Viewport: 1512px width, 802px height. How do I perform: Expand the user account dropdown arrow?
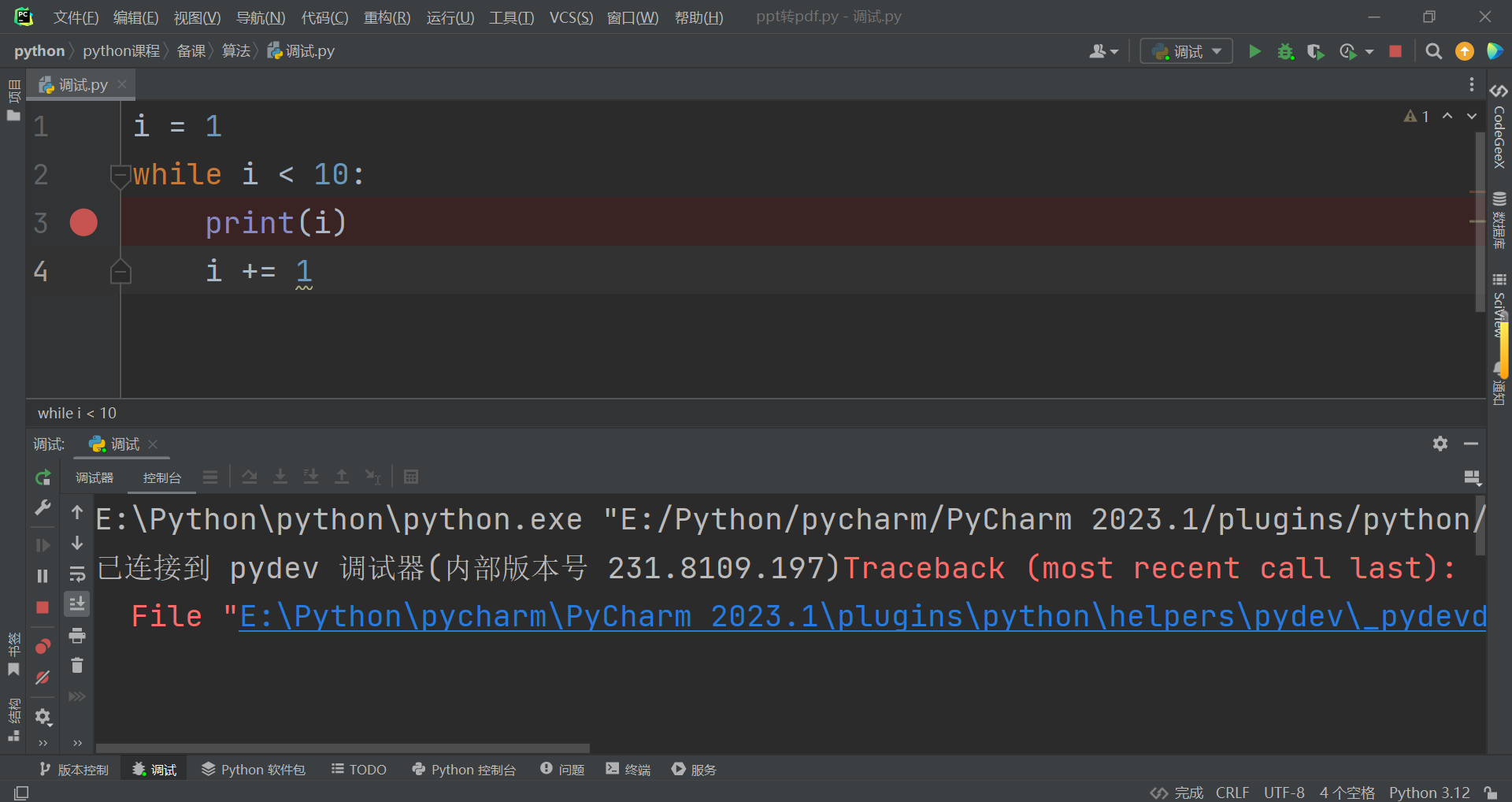coord(1114,52)
